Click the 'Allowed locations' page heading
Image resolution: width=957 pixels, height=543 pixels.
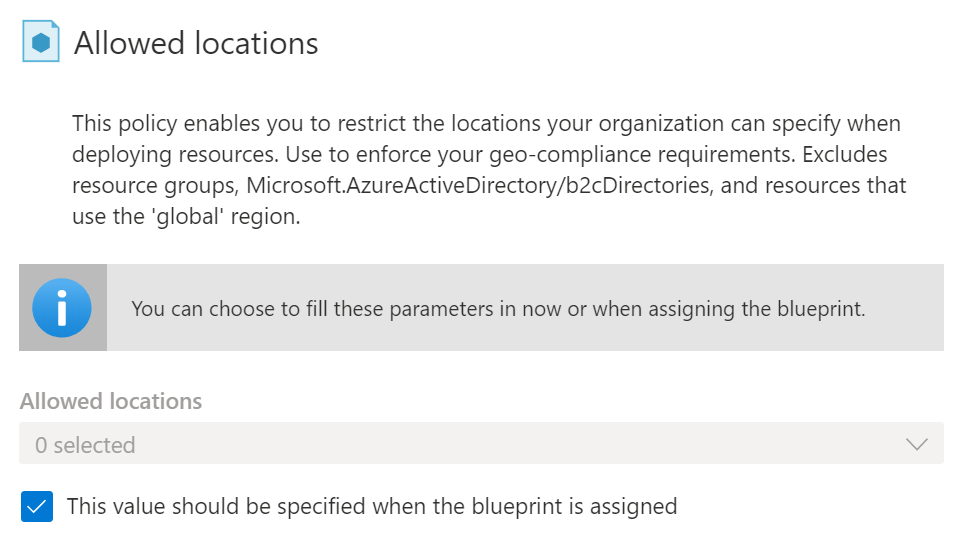(x=196, y=43)
